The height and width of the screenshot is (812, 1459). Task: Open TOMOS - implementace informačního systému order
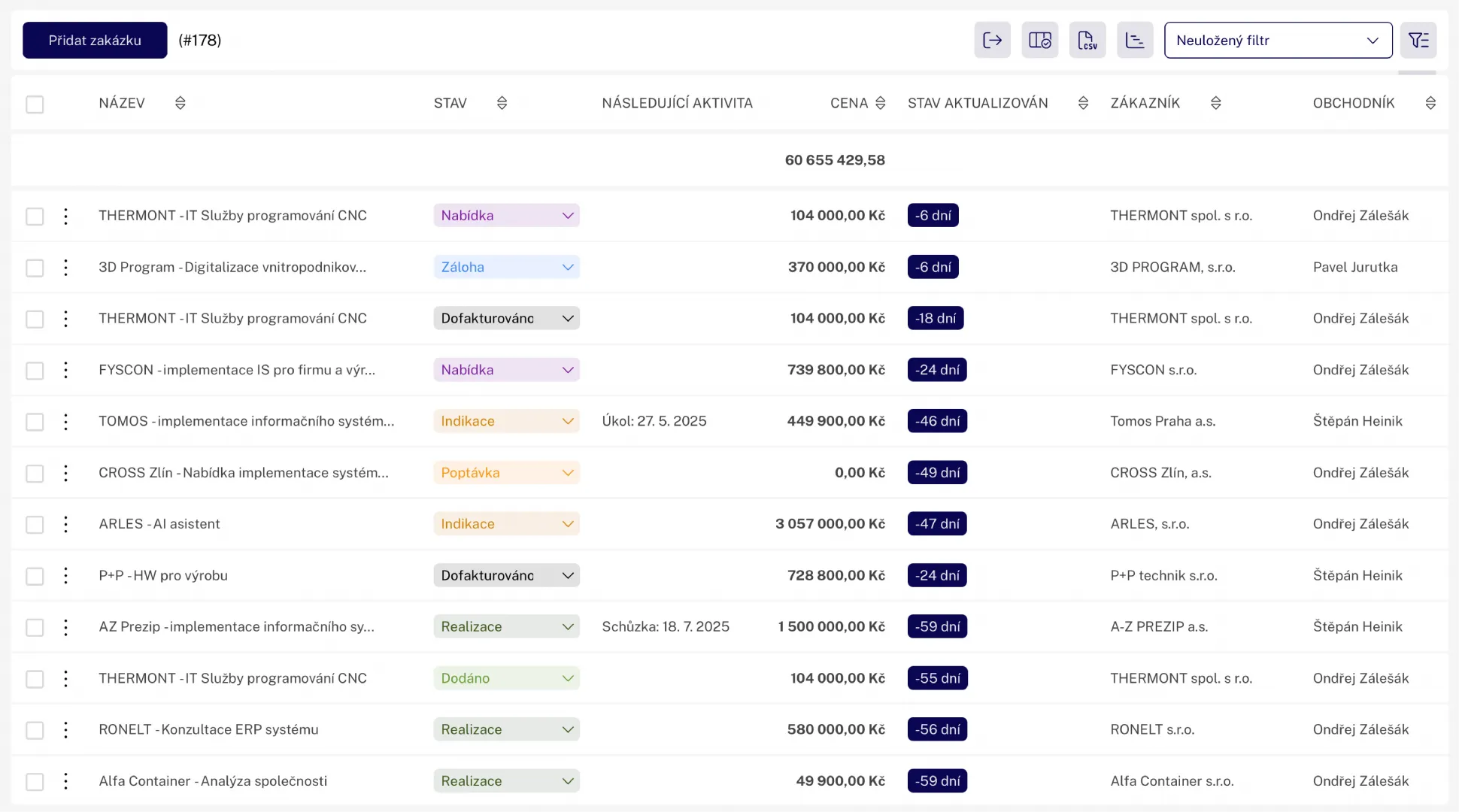point(246,421)
